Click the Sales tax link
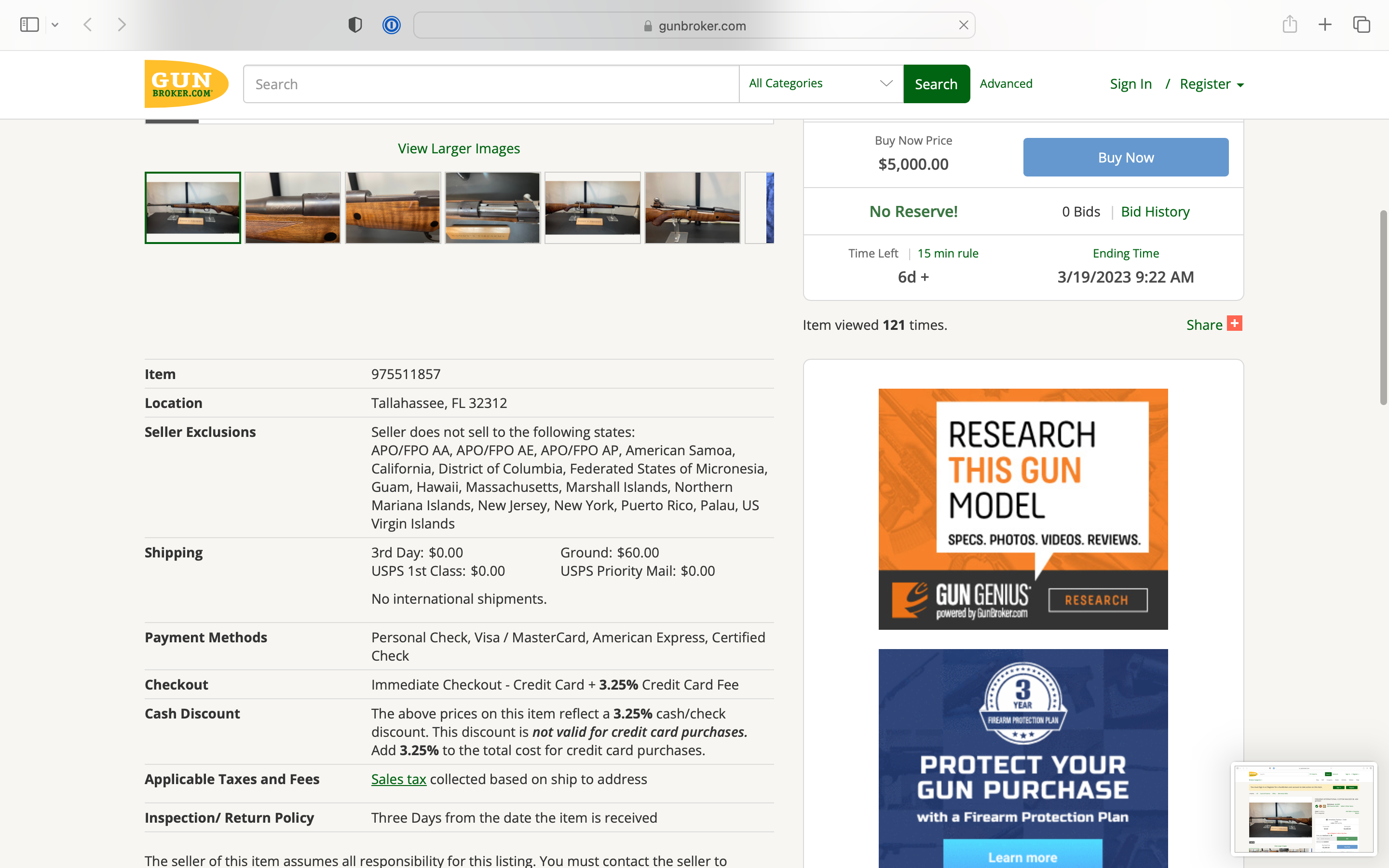Image resolution: width=1389 pixels, height=868 pixels. click(398, 779)
